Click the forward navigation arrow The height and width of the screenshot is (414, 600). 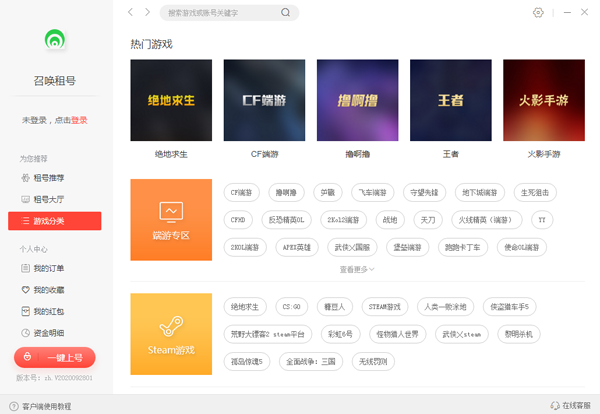[148, 13]
